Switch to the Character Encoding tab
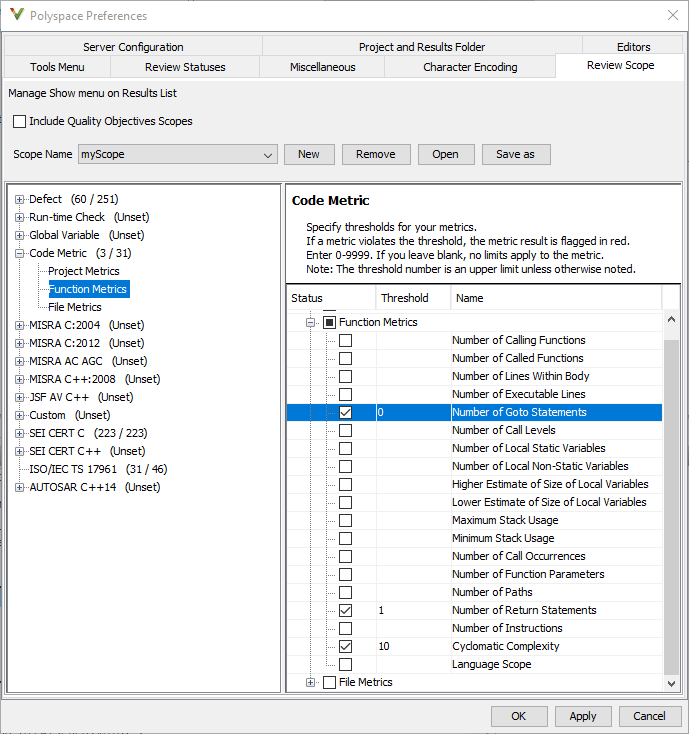The width and height of the screenshot is (689, 734). 470,67
